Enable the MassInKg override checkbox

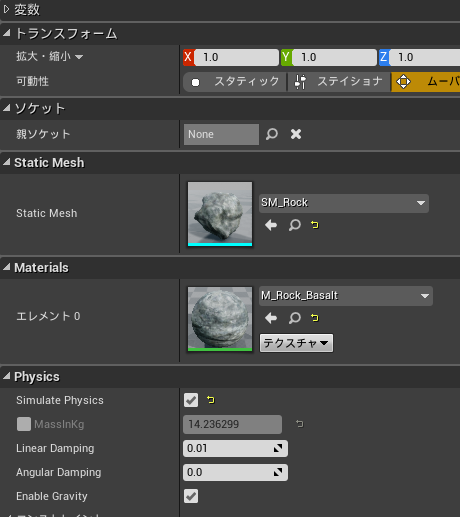click(x=24, y=424)
